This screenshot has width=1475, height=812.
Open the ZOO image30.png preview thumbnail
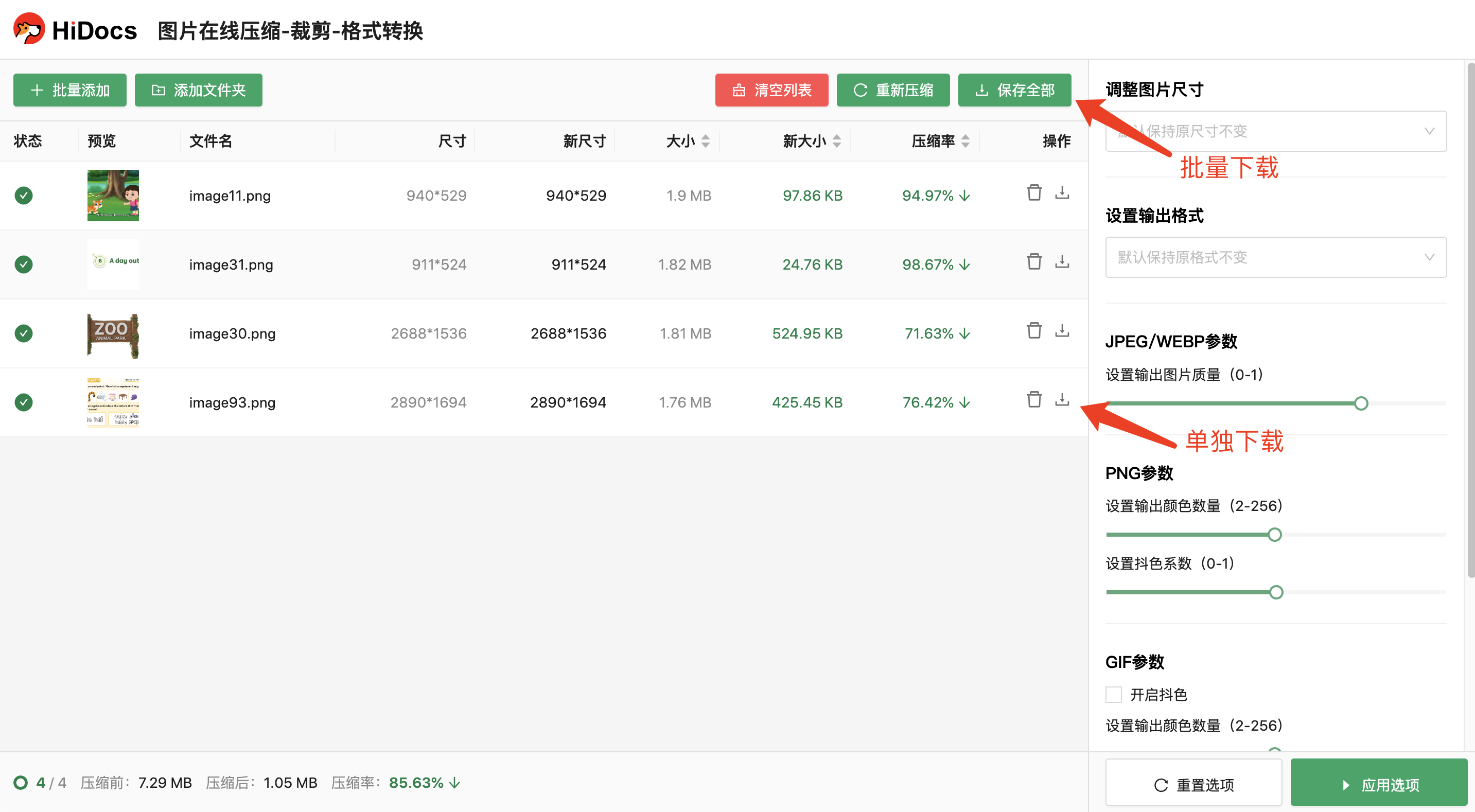click(x=113, y=334)
